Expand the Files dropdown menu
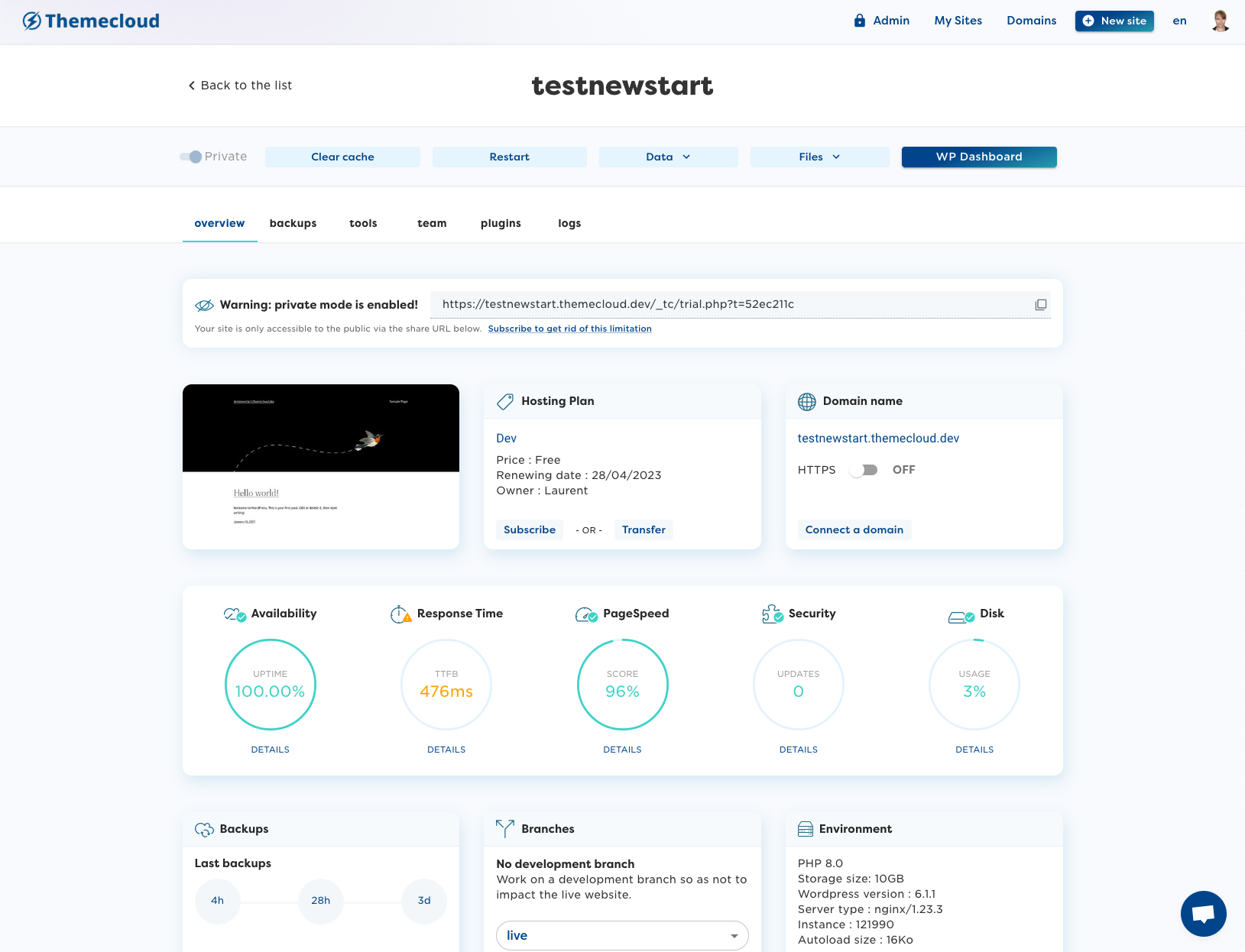 pyautogui.click(x=820, y=157)
